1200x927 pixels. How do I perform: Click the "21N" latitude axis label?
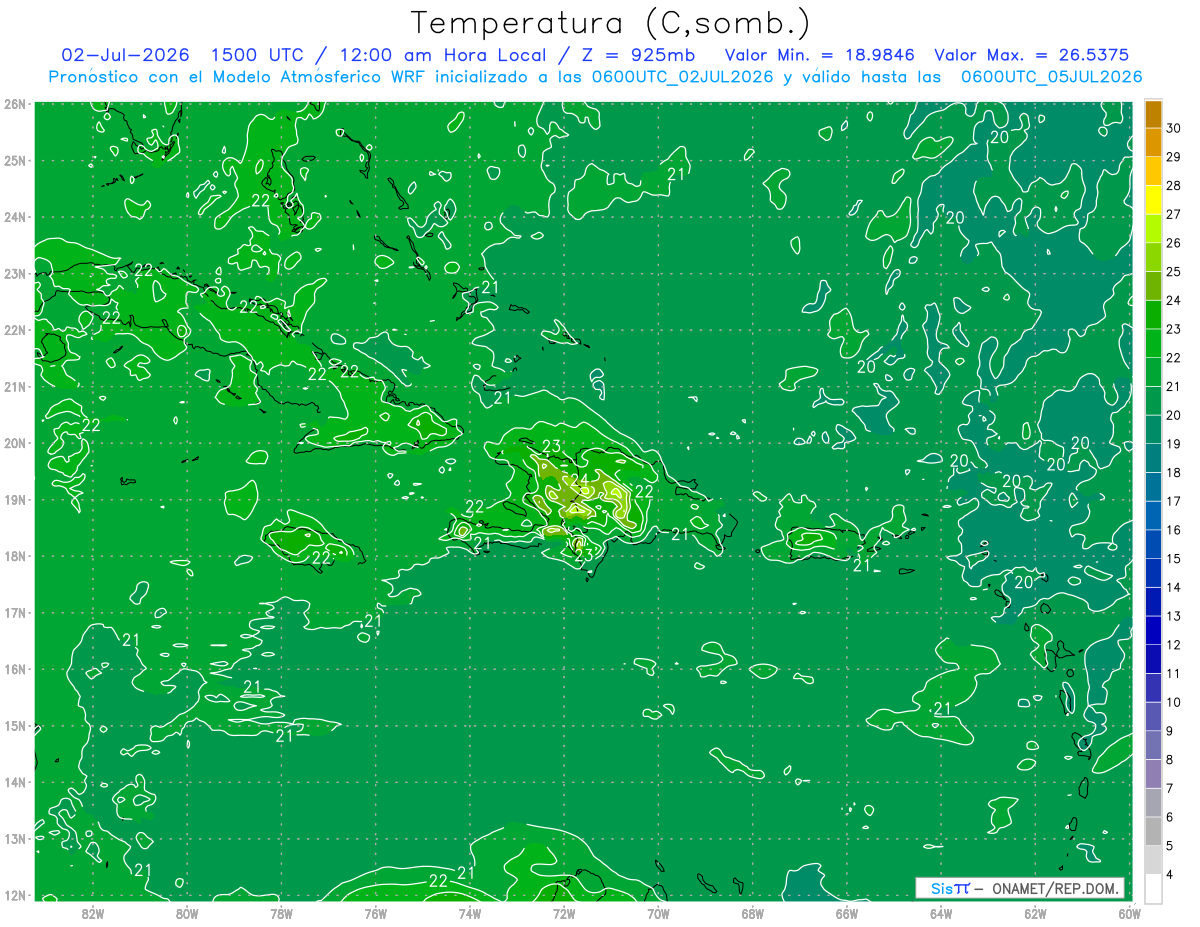tap(14, 386)
